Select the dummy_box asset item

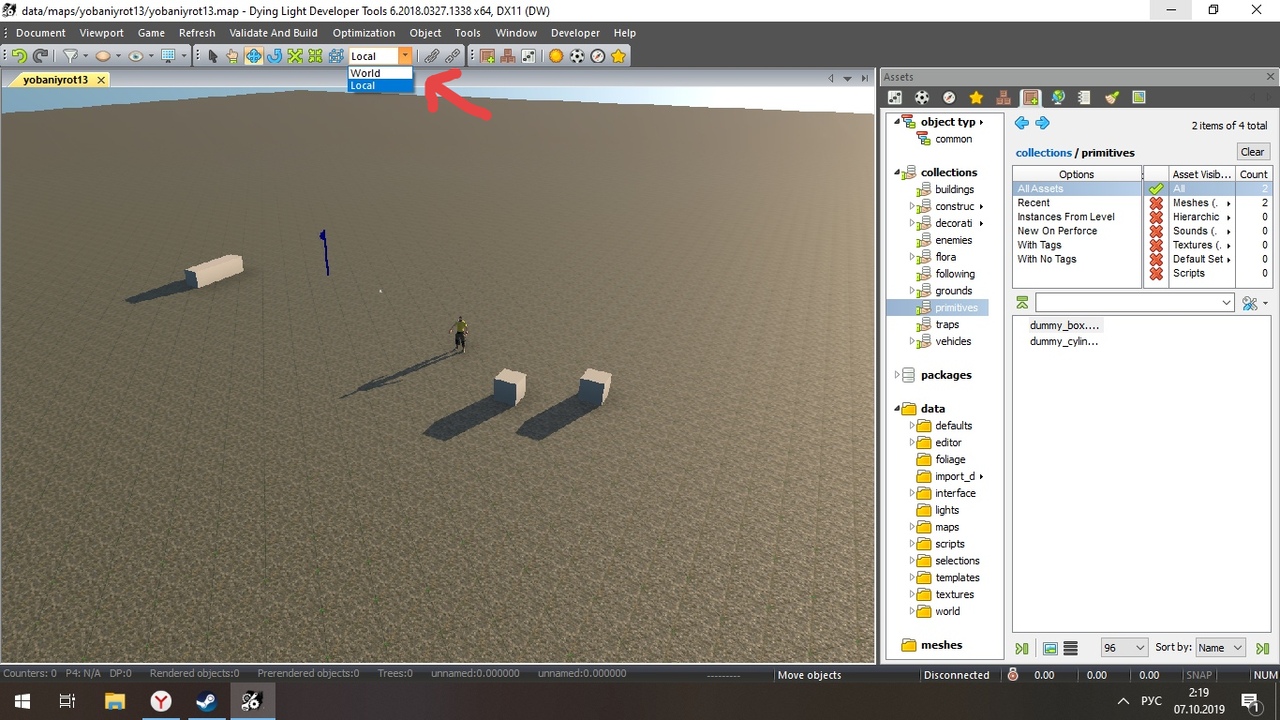click(1064, 325)
